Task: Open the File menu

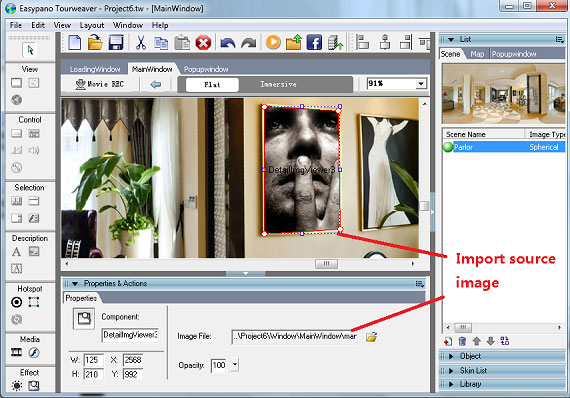Action: click(x=16, y=25)
